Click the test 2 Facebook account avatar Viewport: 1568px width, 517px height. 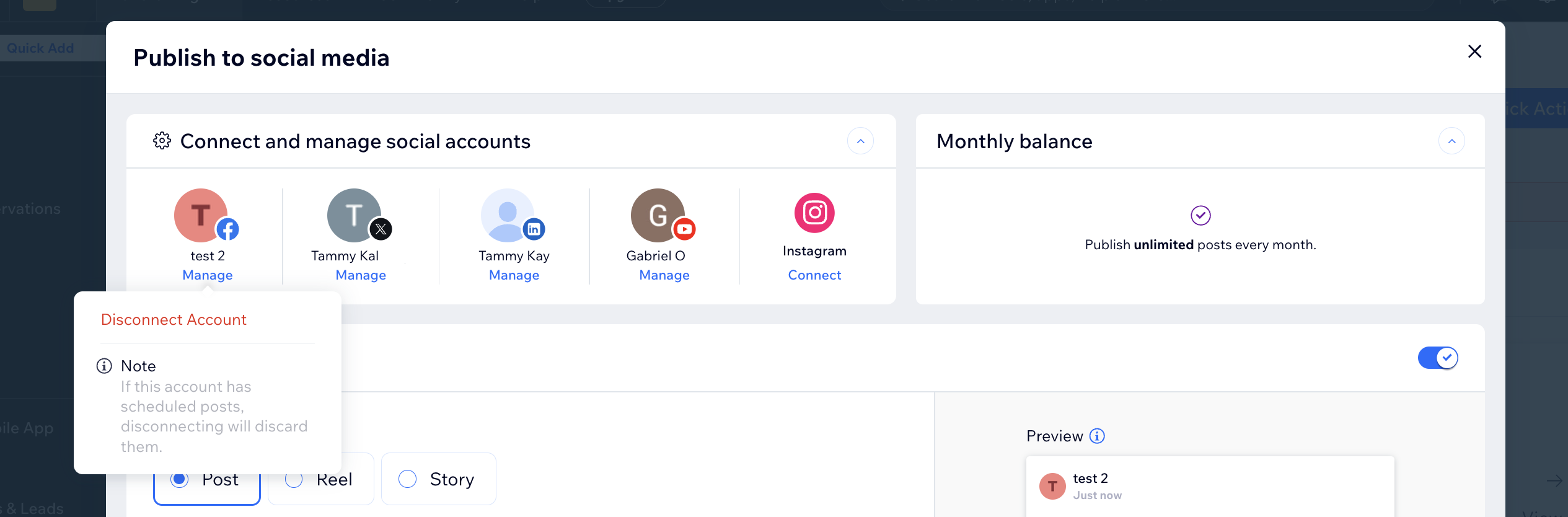200,215
